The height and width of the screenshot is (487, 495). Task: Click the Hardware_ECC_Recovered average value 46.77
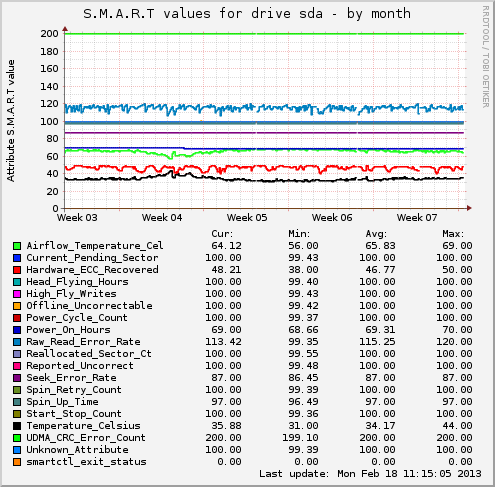380,270
